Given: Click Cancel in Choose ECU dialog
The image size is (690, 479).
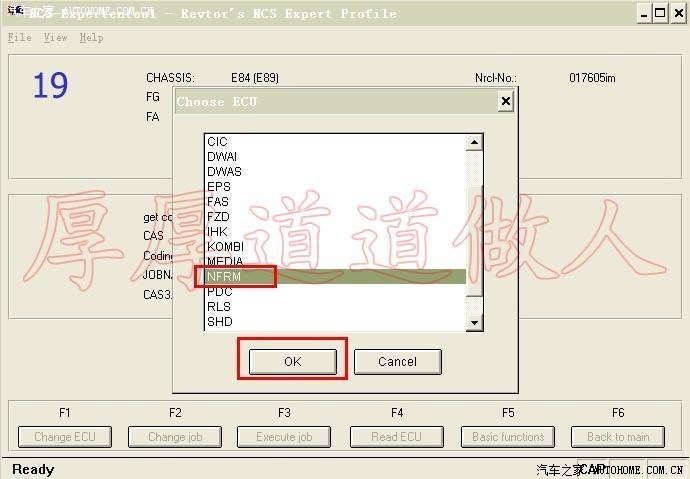Looking at the screenshot, I should pyautogui.click(x=397, y=361).
